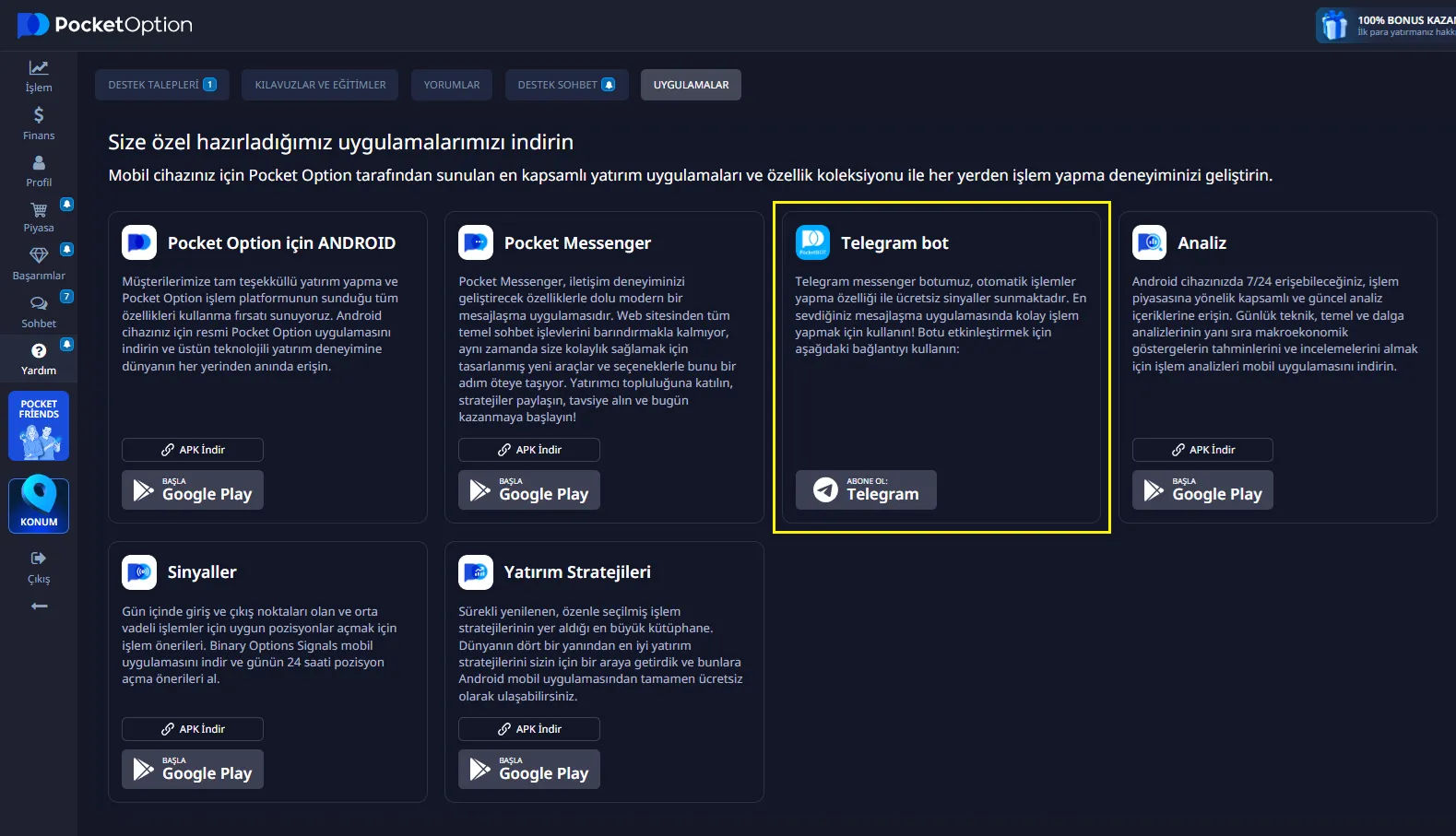Image resolution: width=1456 pixels, height=836 pixels.
Task: Click bell badge above Piyasa
Action: click(66, 204)
